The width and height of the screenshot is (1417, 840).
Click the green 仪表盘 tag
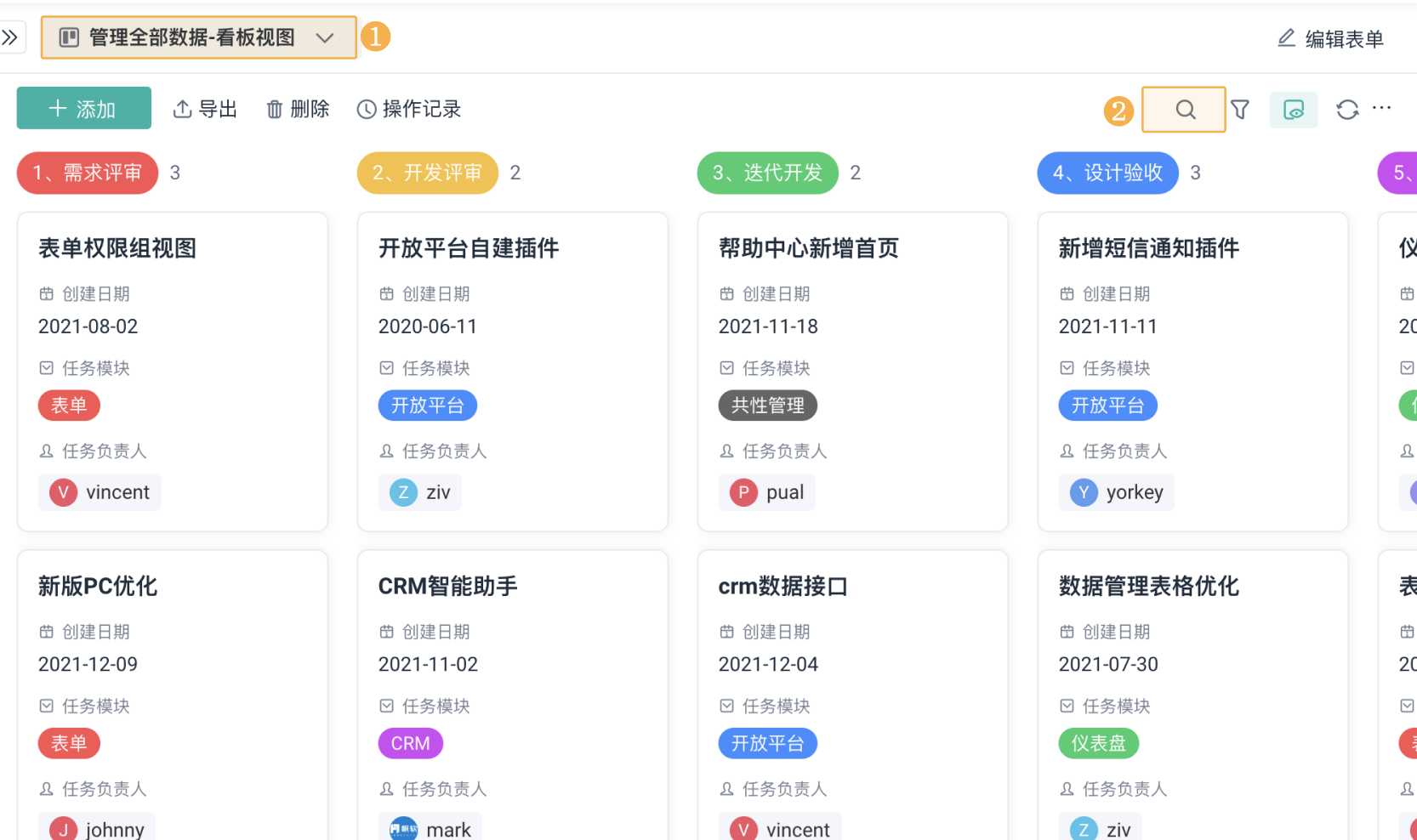pyautogui.click(x=1099, y=744)
